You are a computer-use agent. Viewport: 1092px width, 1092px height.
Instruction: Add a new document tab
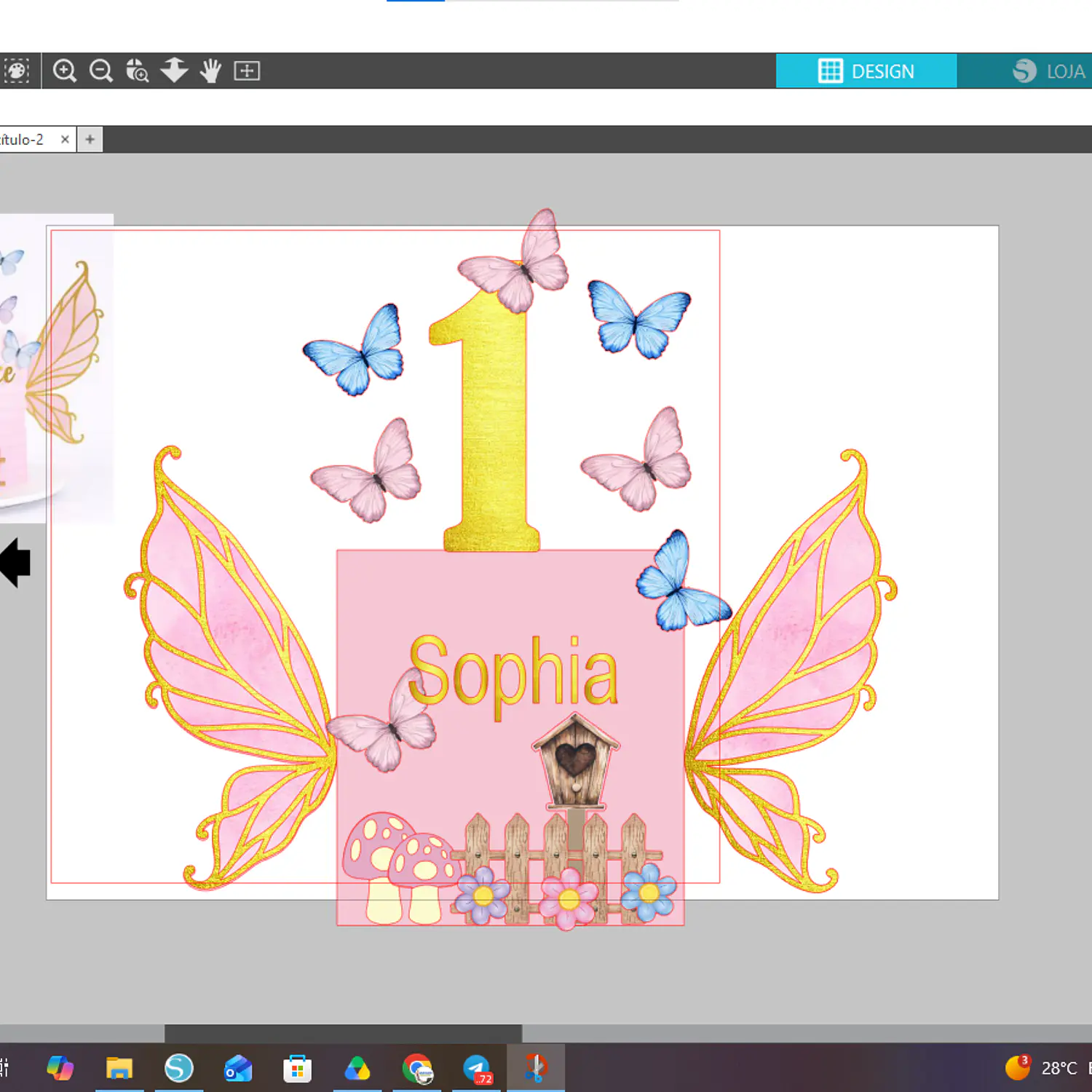90,139
